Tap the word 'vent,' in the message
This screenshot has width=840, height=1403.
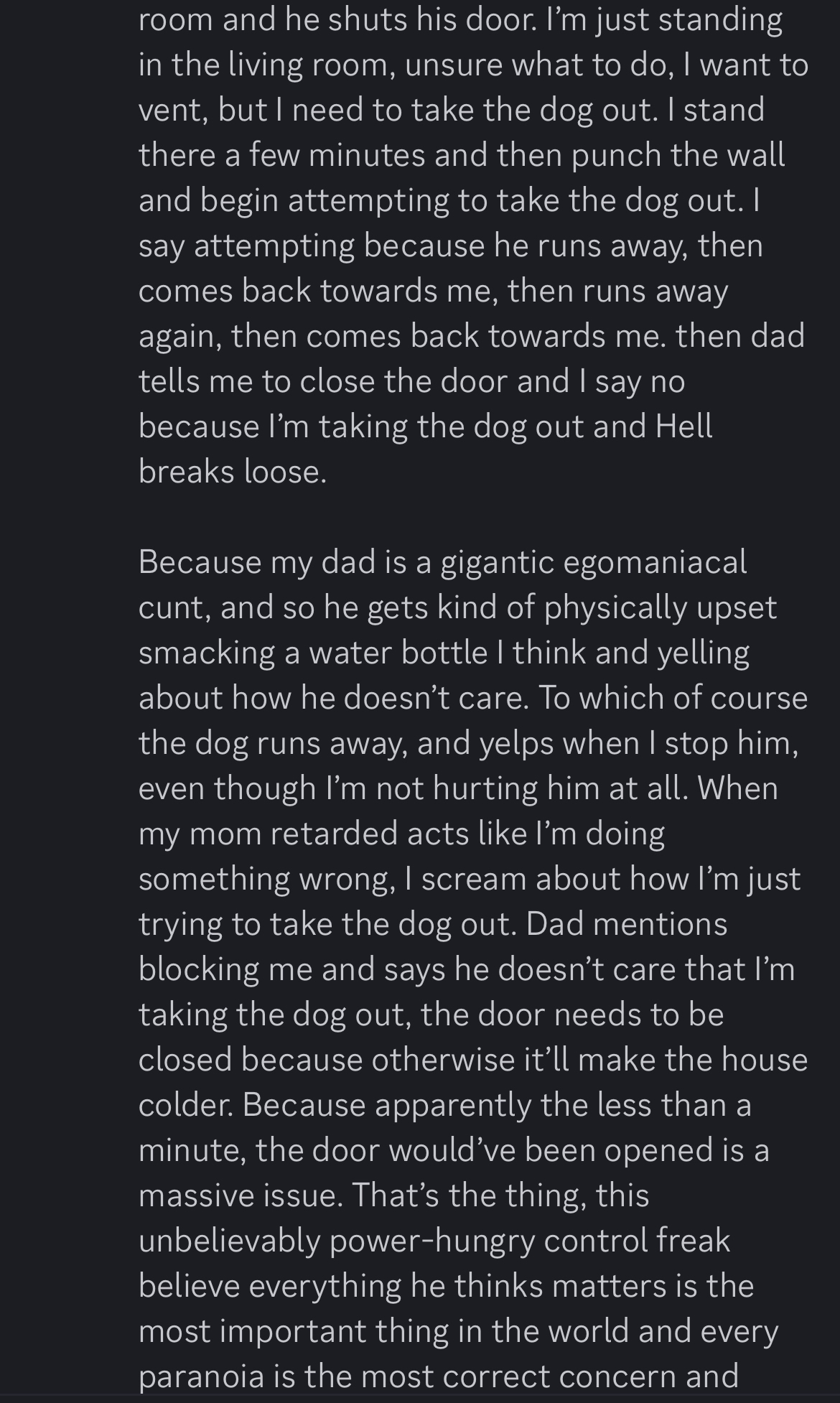pyautogui.click(x=173, y=110)
